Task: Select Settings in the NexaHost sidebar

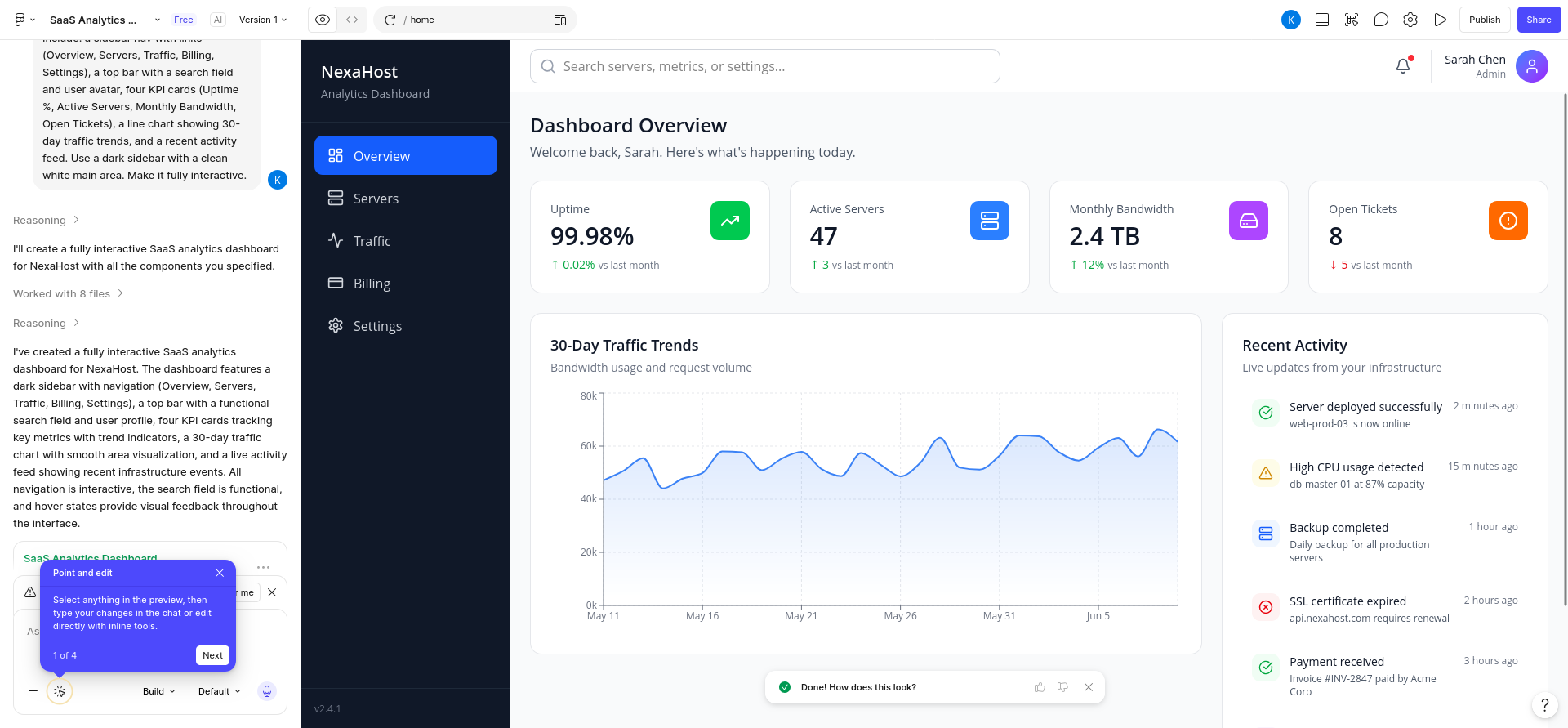Action: [406, 325]
